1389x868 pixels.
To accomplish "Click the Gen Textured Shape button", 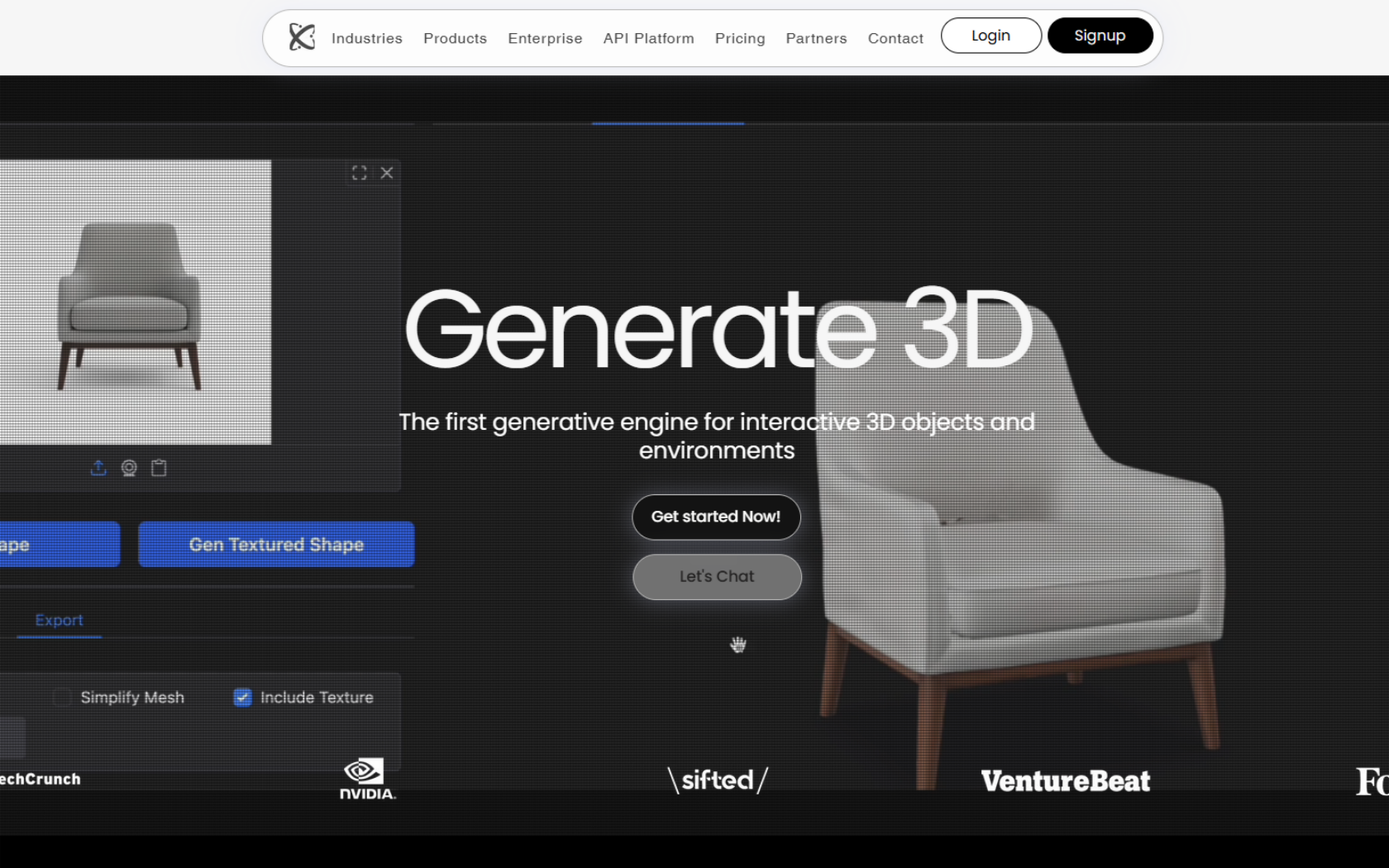I will (276, 544).
